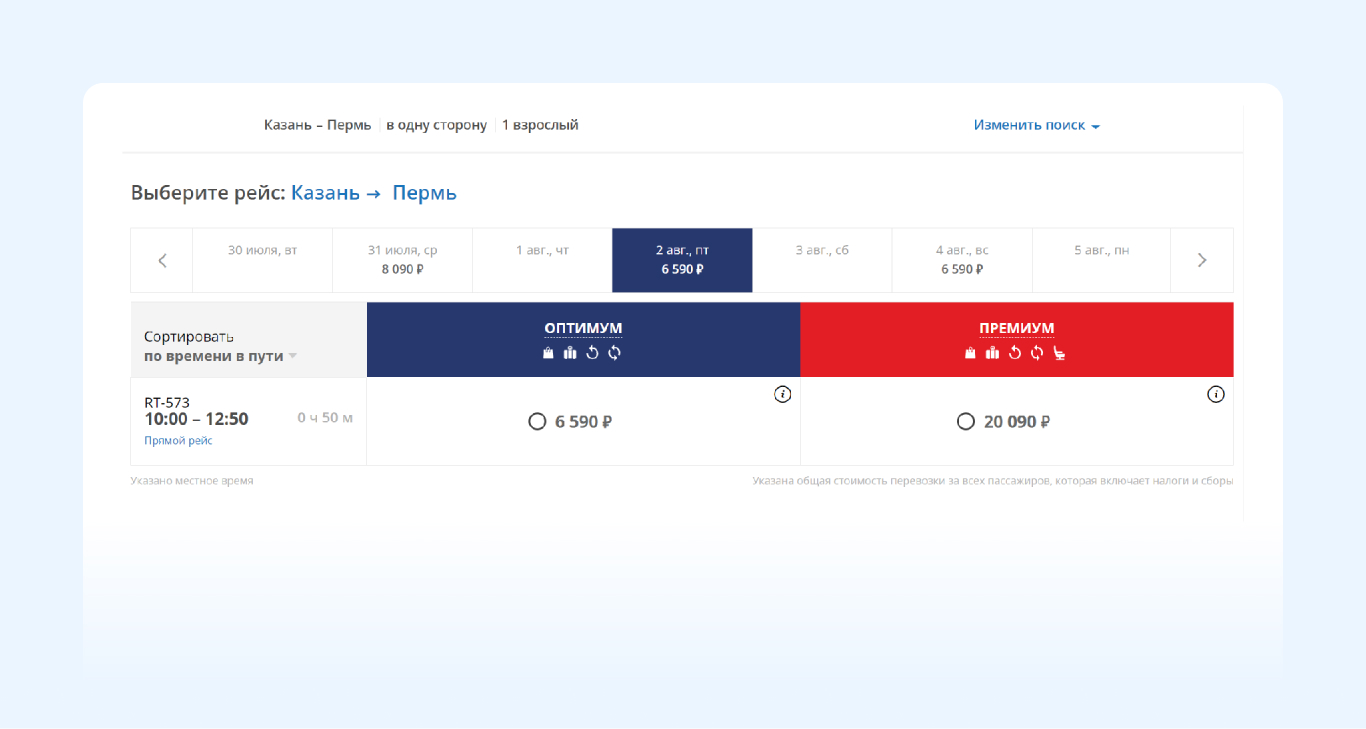
Task: Click the hand luggage icon under Оптимум
Action: point(548,353)
